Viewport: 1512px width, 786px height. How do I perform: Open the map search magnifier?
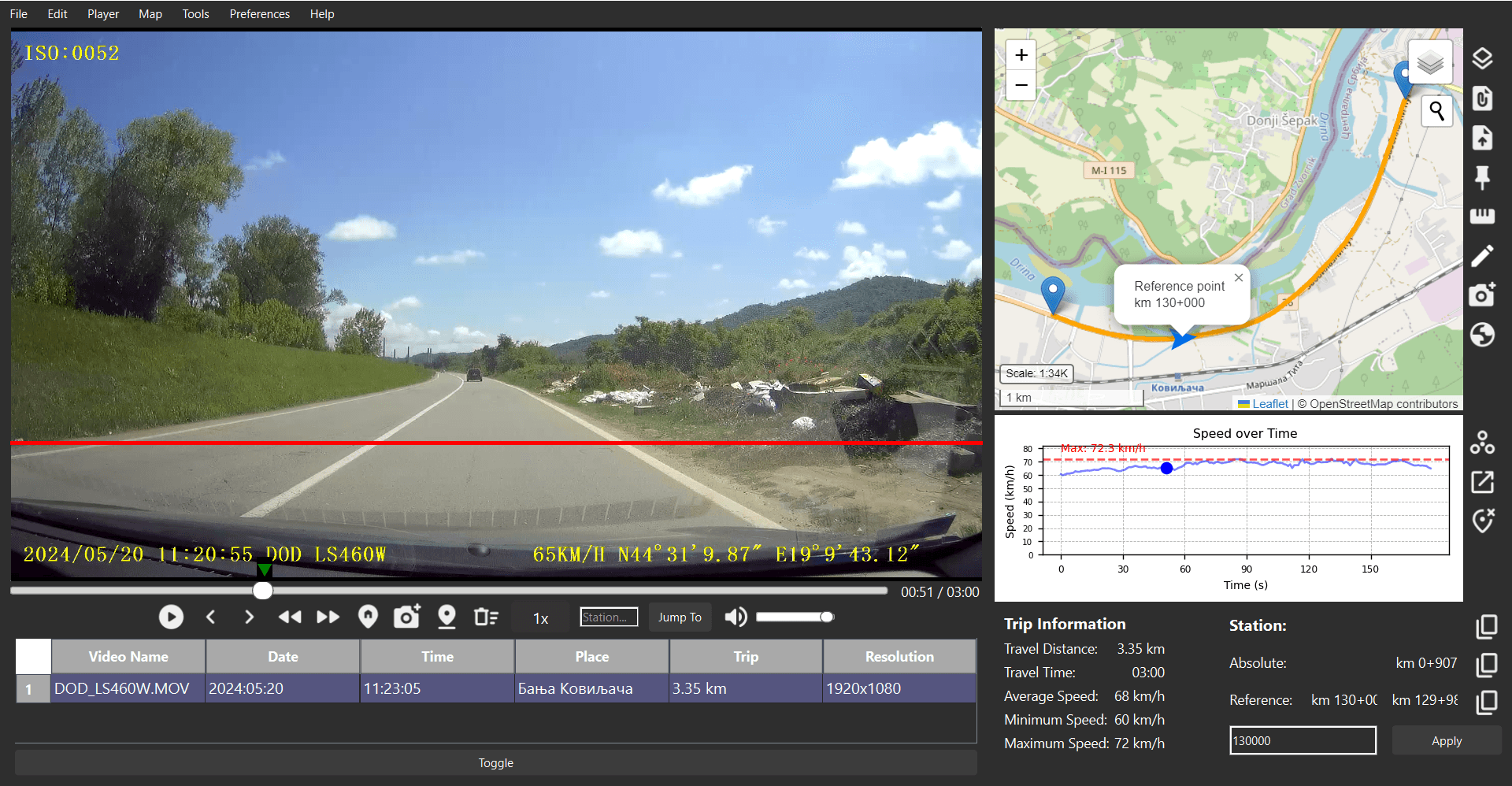(x=1436, y=111)
